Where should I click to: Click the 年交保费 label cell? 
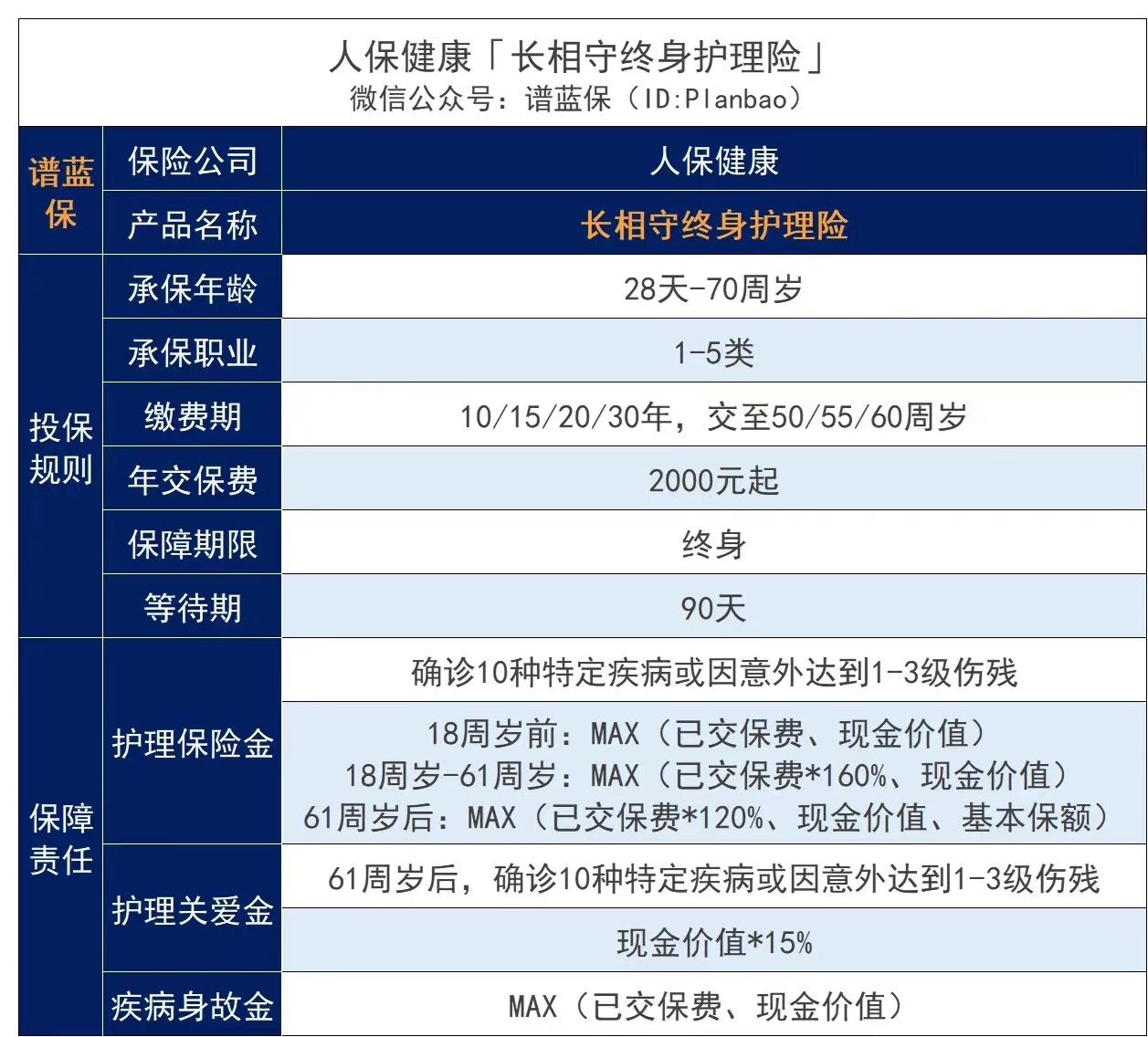193,479
